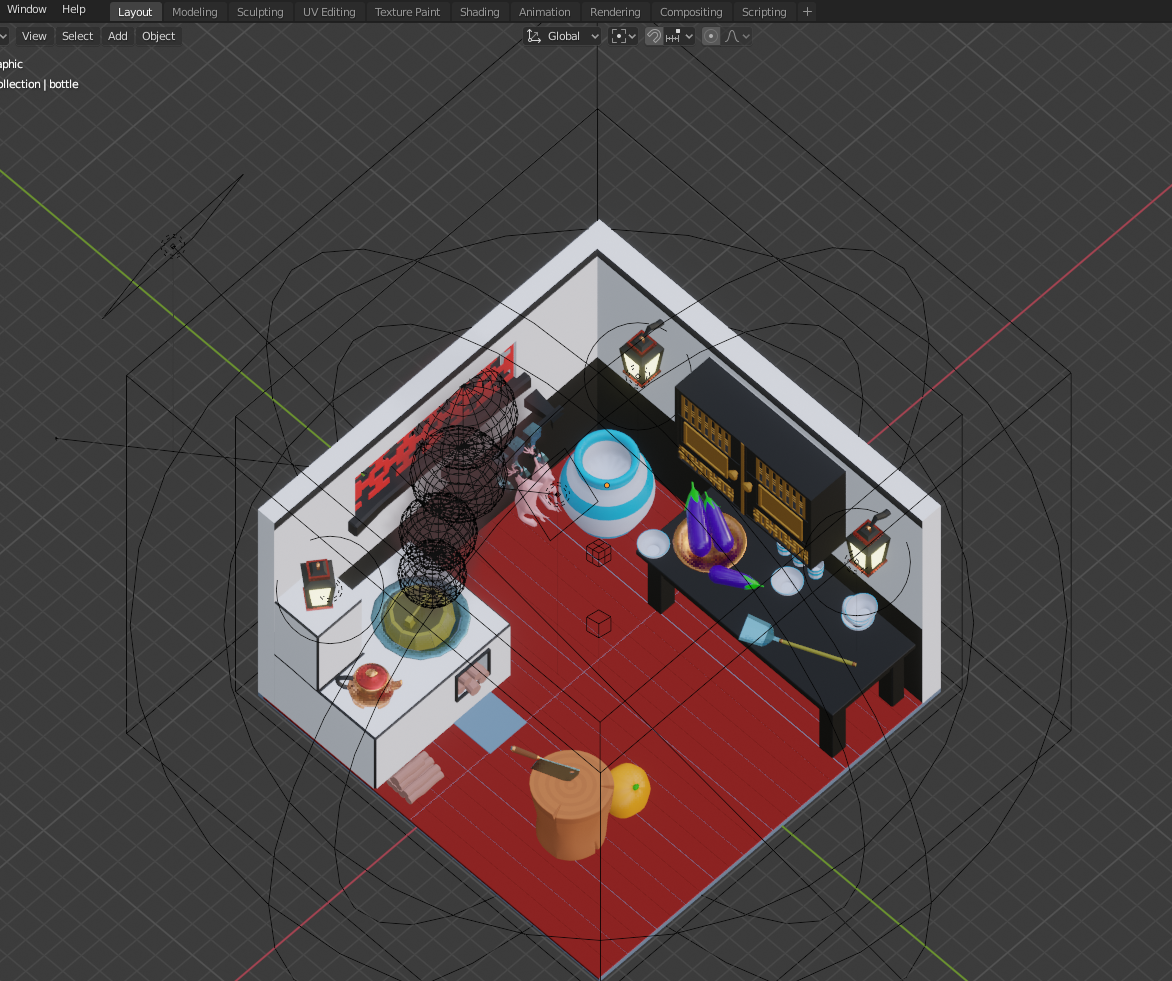Go to the UV Editing workspace
The image size is (1172, 981).
point(329,12)
